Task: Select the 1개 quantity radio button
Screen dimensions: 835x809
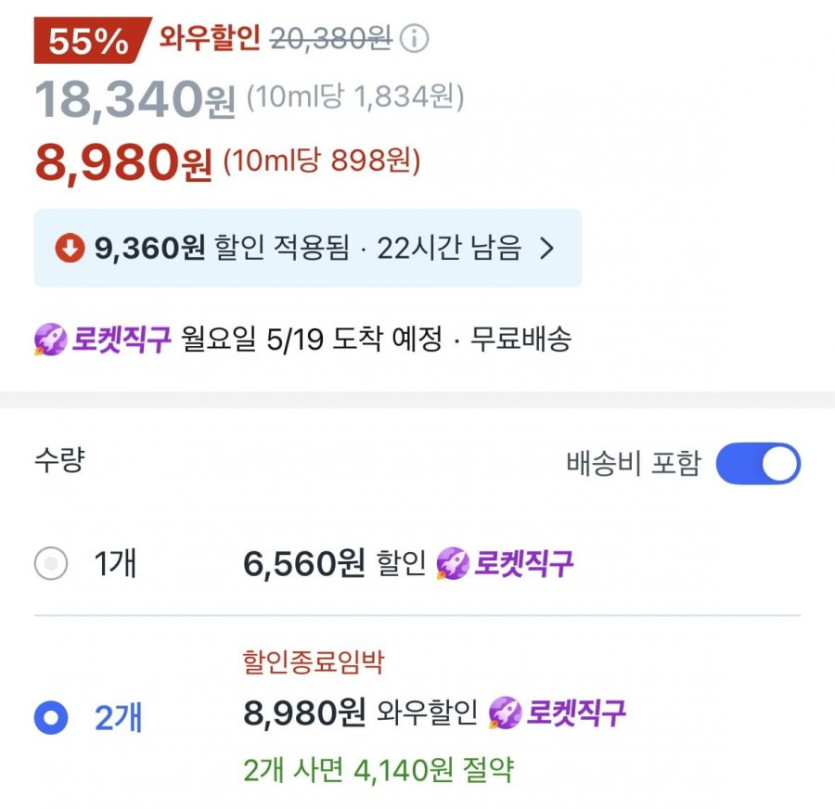Action: (x=50, y=565)
